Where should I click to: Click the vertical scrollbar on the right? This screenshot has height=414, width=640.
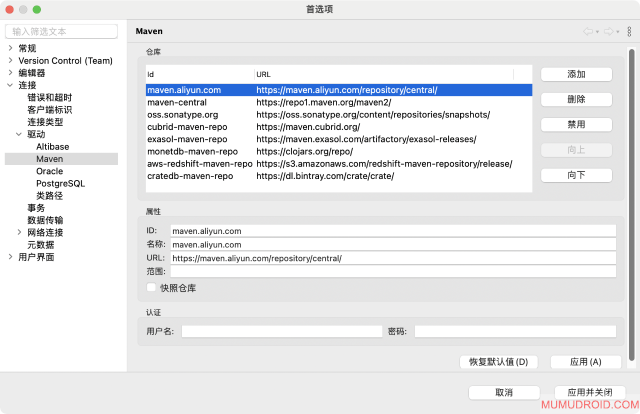click(631, 204)
